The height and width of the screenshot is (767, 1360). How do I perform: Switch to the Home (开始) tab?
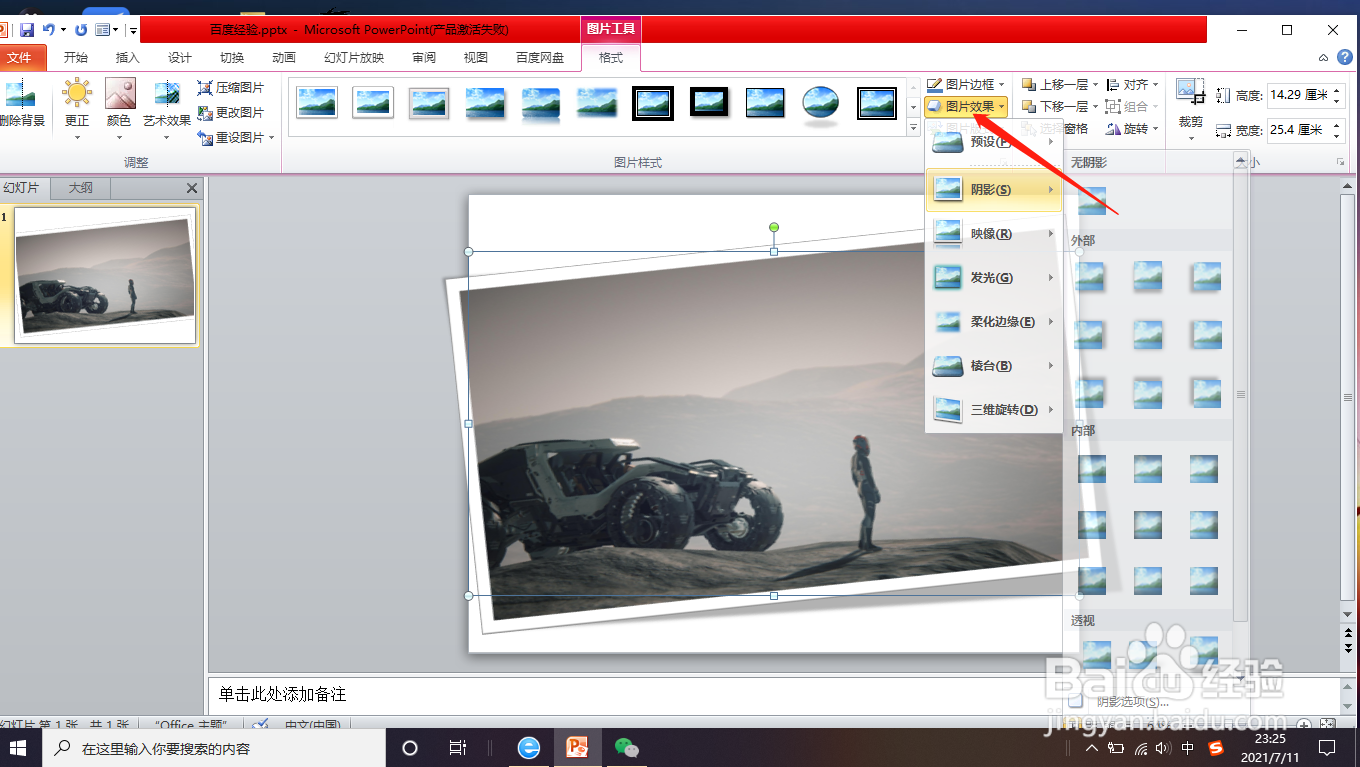click(x=75, y=58)
